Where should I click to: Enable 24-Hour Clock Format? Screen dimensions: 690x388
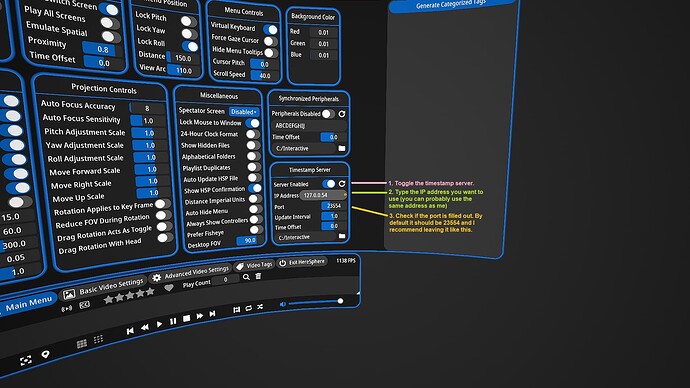coord(253,134)
